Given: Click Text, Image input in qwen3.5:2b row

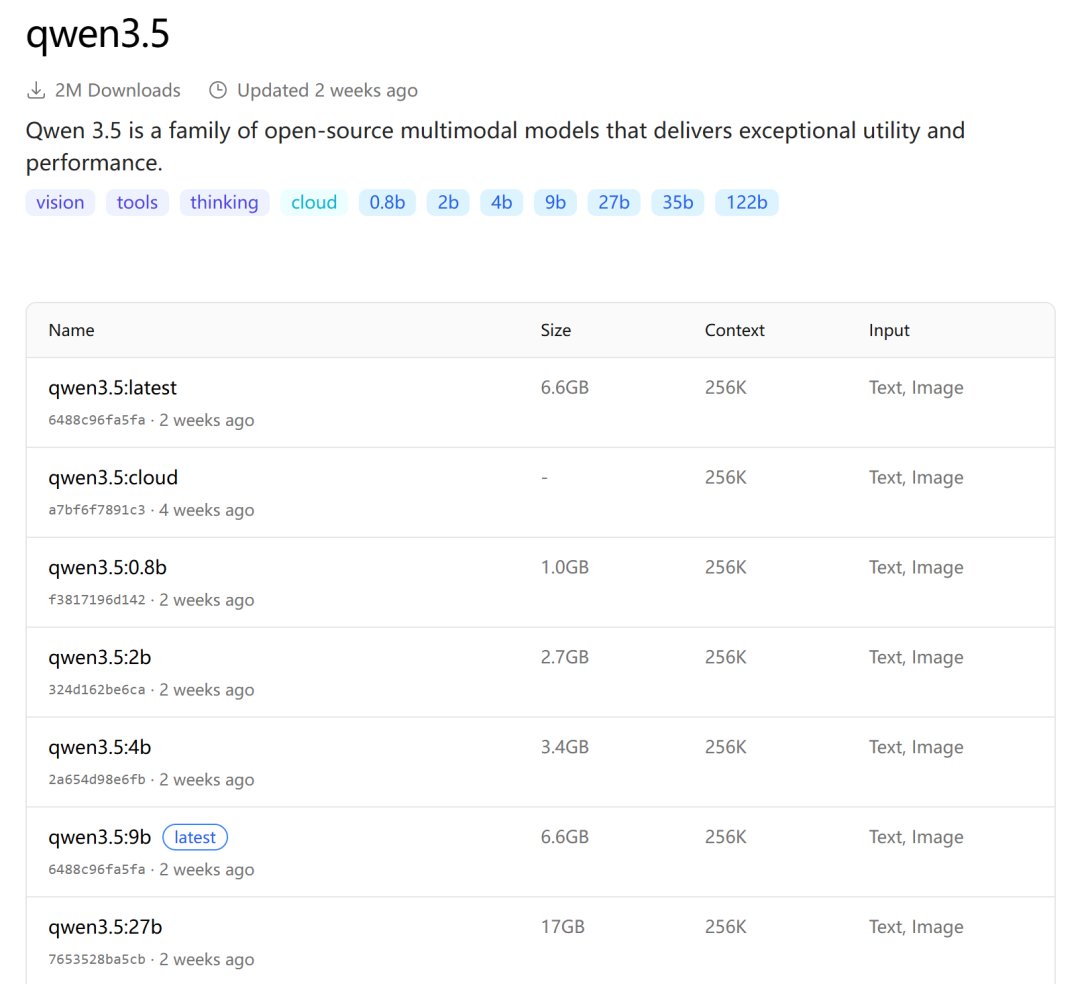Looking at the screenshot, I should pyautogui.click(x=916, y=658).
